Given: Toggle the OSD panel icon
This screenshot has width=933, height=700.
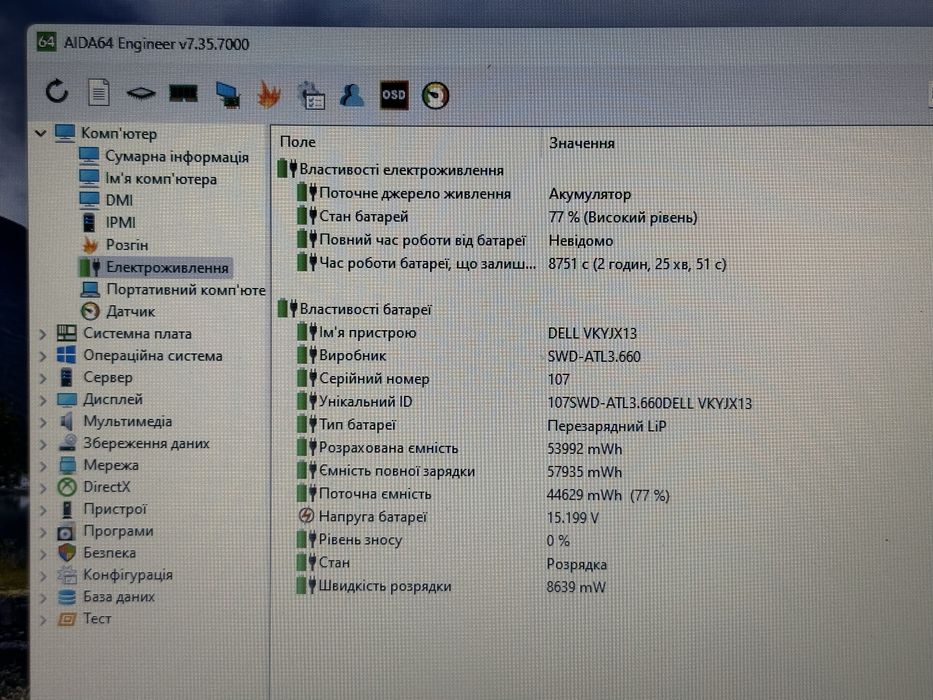Looking at the screenshot, I should 394,95.
